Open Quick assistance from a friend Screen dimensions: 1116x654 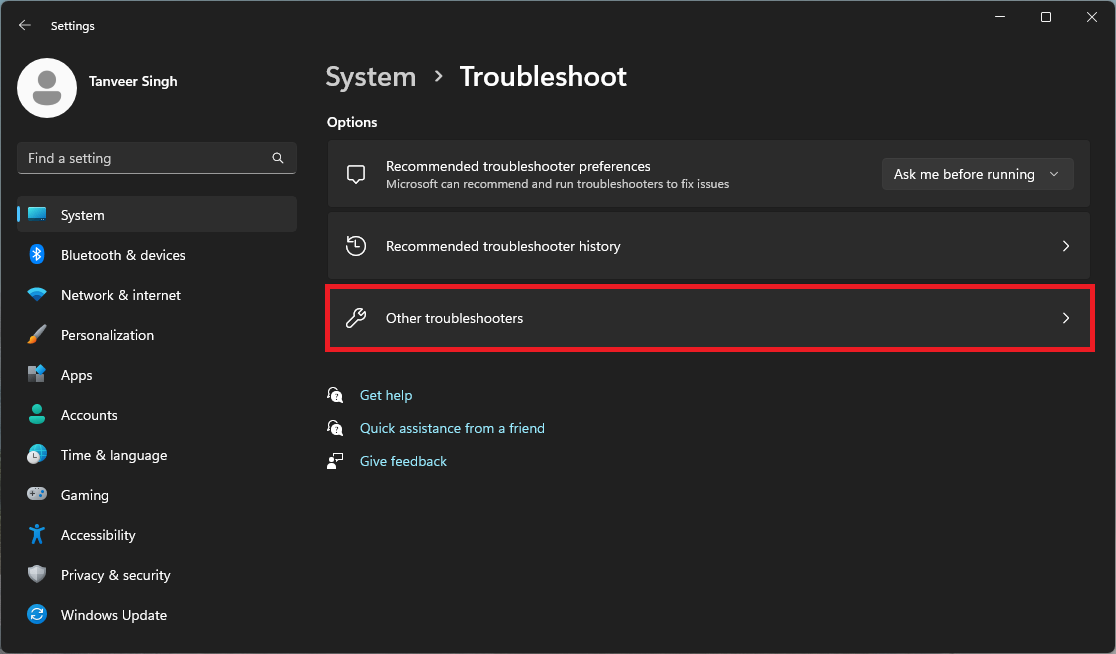click(x=452, y=428)
